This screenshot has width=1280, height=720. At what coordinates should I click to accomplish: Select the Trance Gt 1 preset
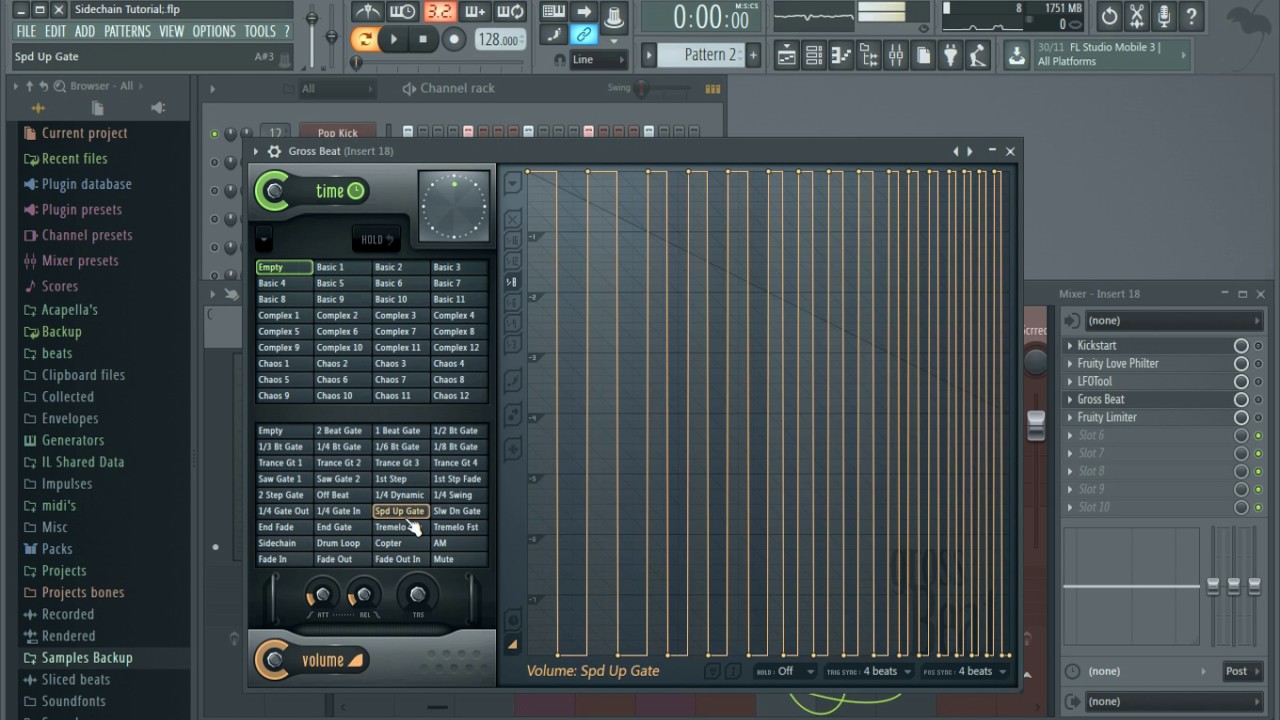tap(284, 463)
